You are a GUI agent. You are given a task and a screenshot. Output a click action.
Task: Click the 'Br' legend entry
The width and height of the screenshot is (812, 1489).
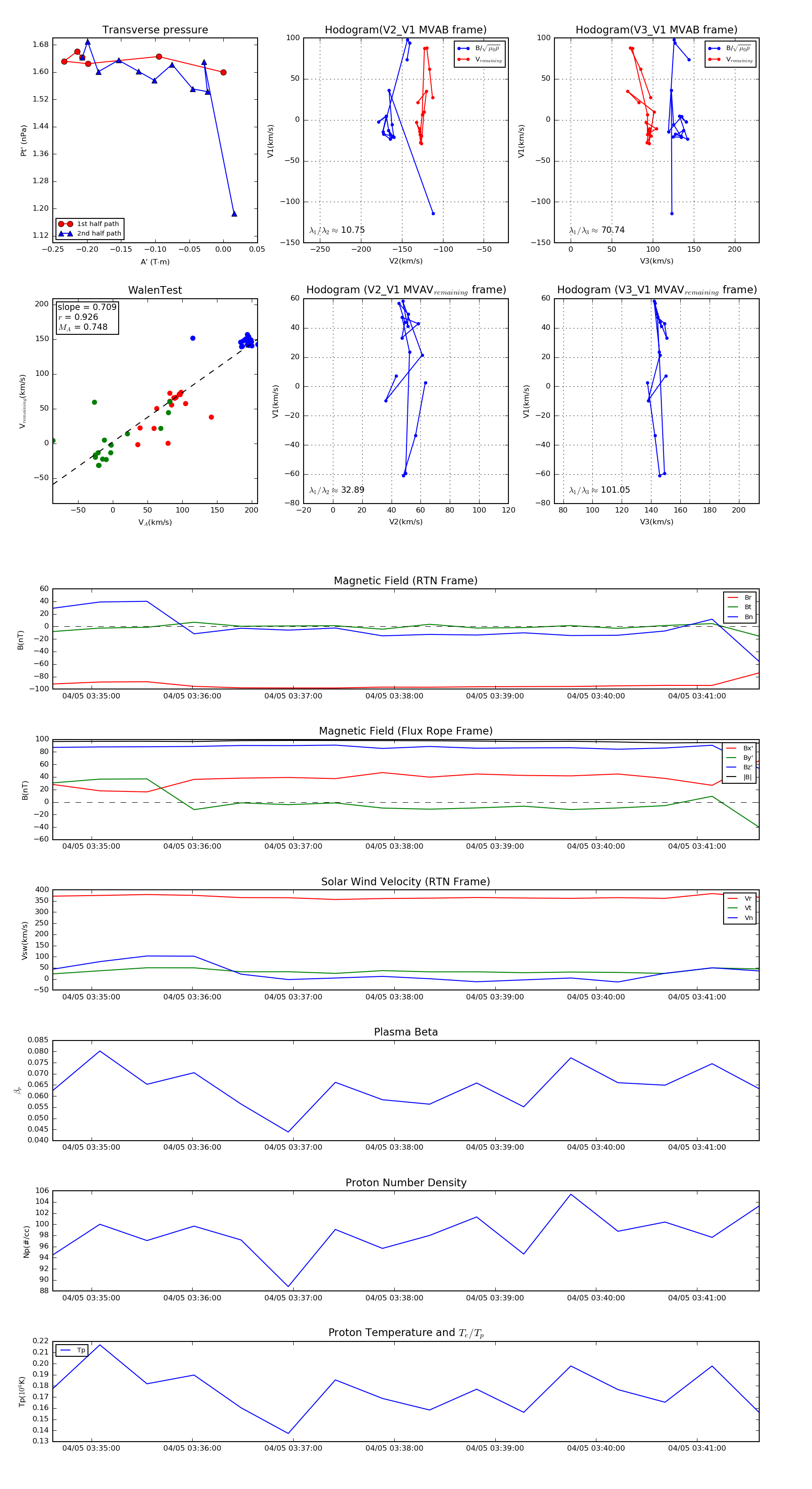point(740,598)
